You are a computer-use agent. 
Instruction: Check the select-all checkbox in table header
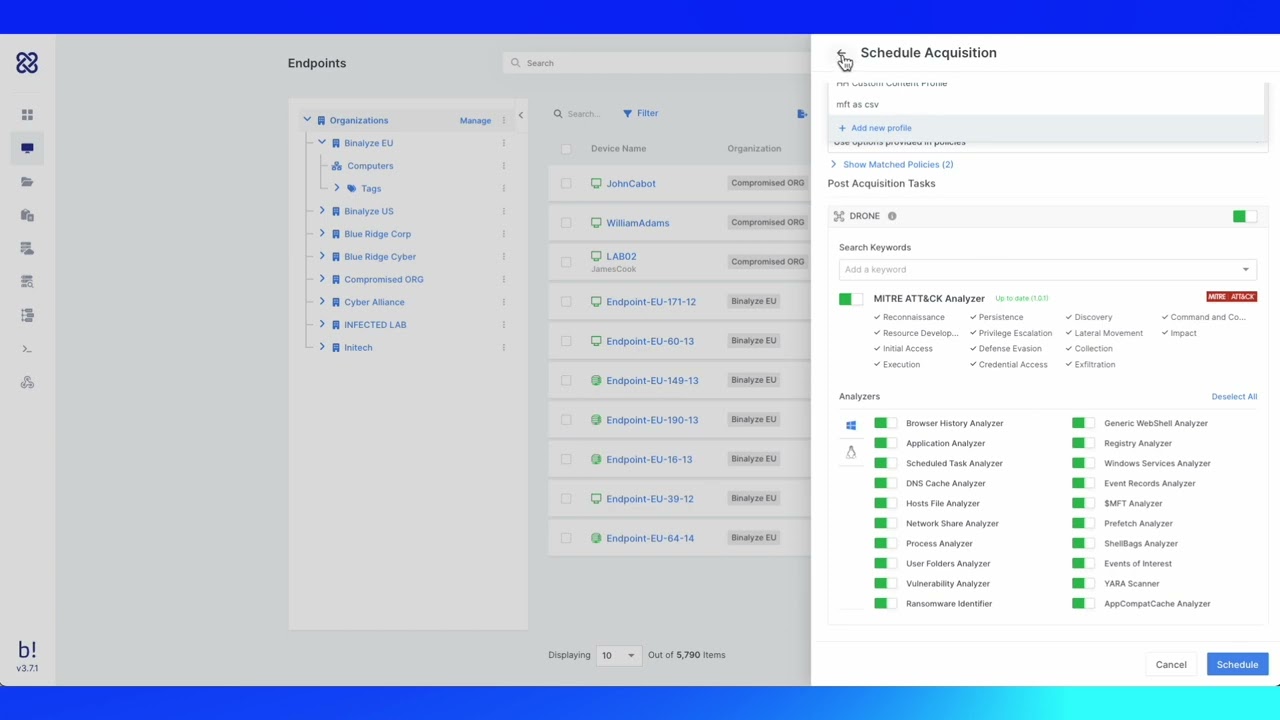566,149
